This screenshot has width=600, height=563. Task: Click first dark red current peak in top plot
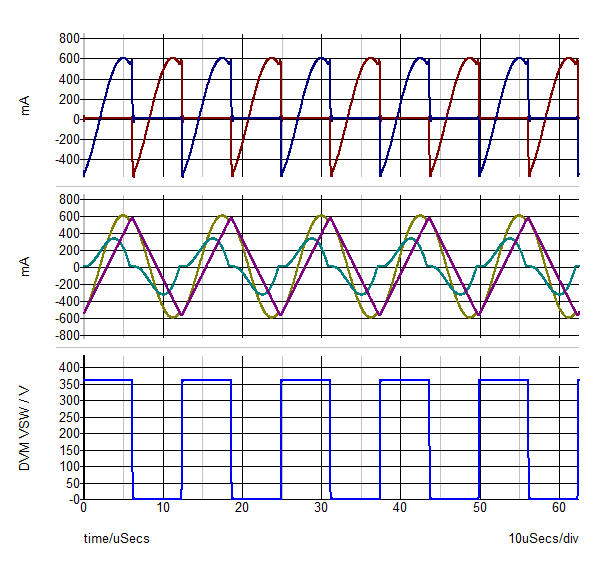coord(174,58)
